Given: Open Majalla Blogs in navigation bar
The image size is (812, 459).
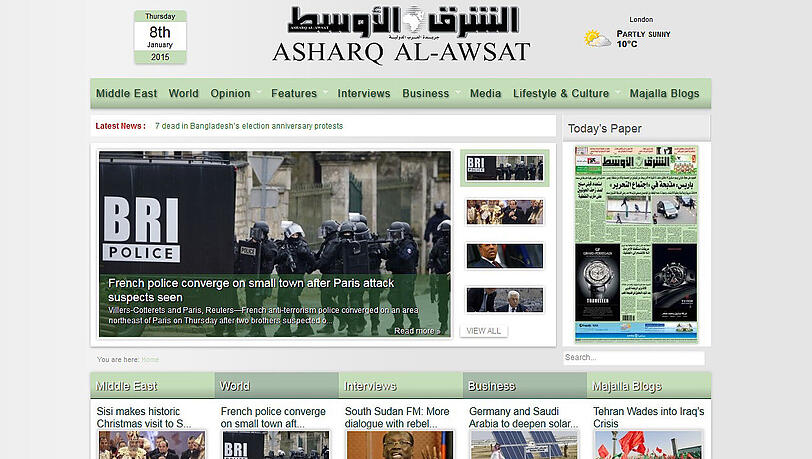Looking at the screenshot, I should pos(664,93).
